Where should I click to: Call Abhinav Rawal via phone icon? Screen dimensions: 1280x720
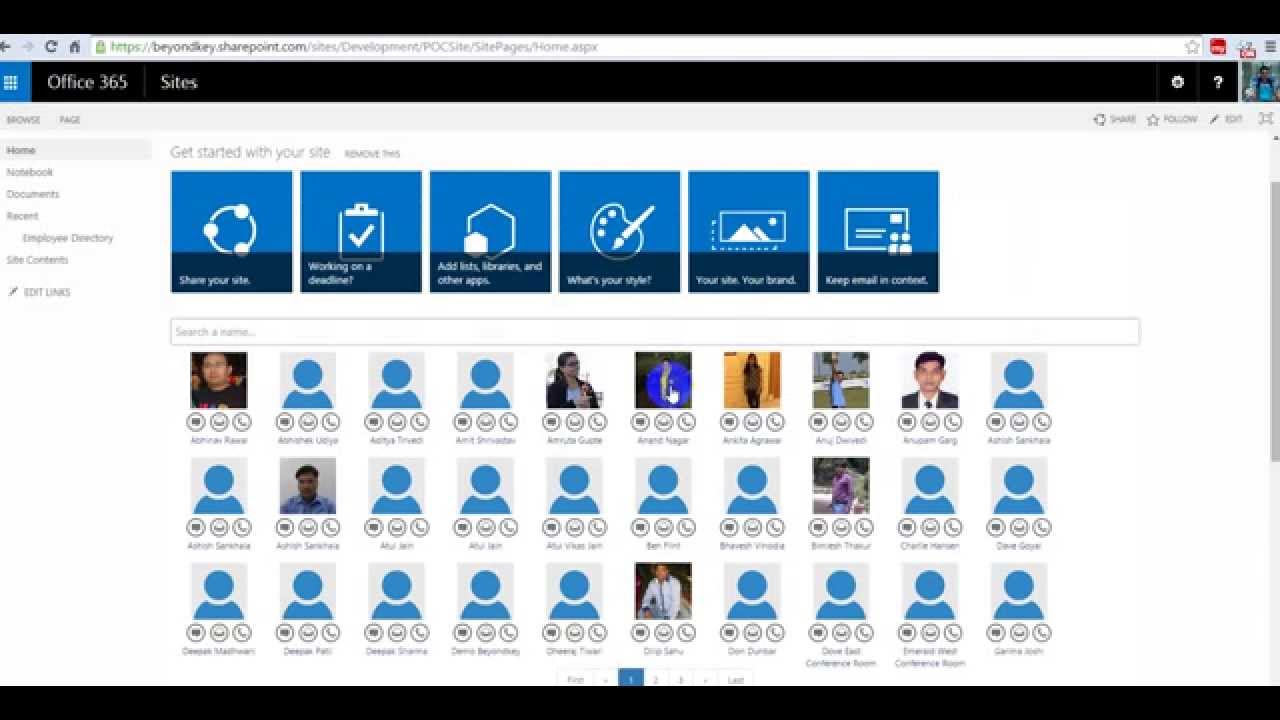pos(242,422)
